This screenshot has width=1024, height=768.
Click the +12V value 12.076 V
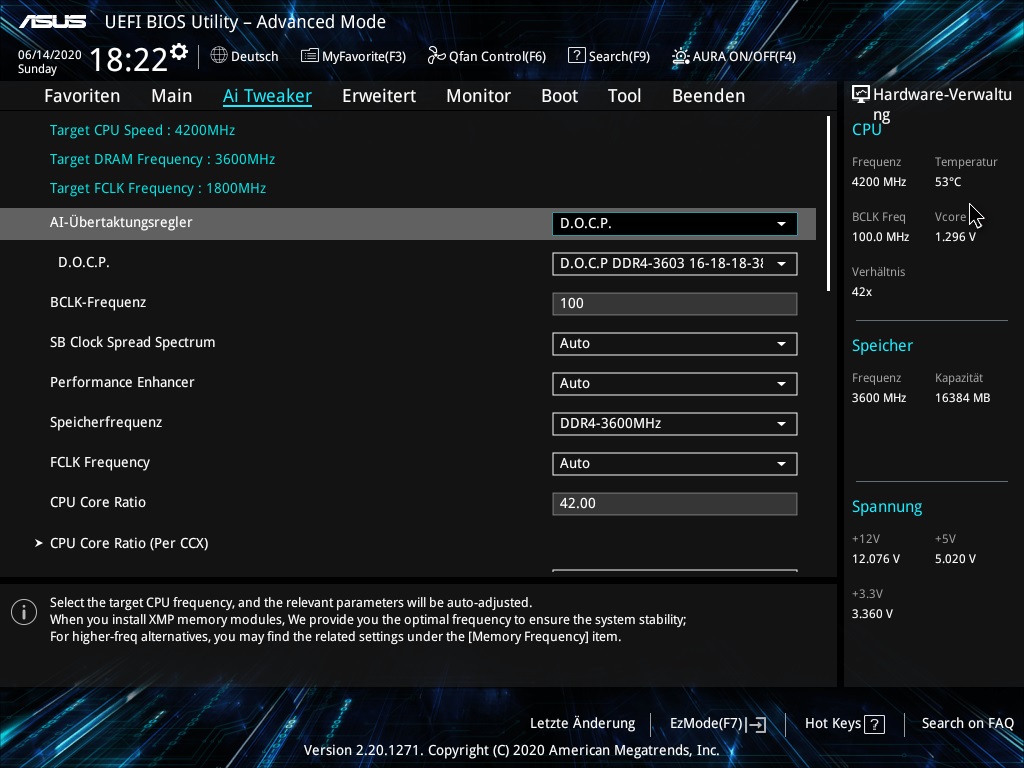tap(876, 559)
